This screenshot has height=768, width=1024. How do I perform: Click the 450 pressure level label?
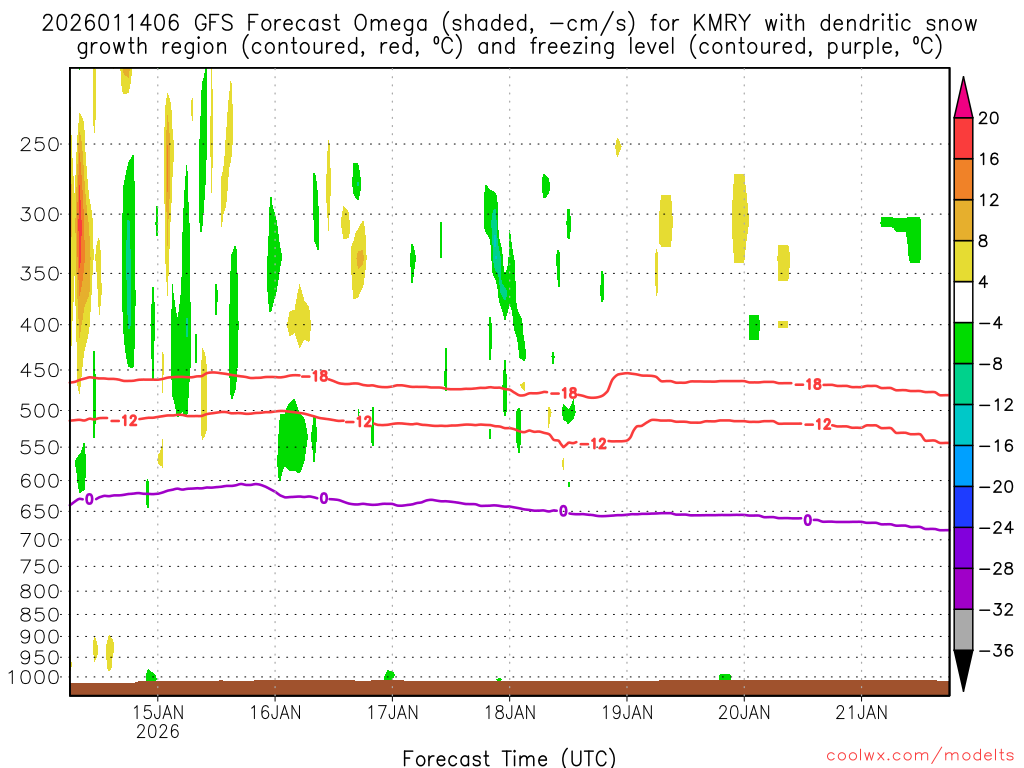(x=40, y=370)
